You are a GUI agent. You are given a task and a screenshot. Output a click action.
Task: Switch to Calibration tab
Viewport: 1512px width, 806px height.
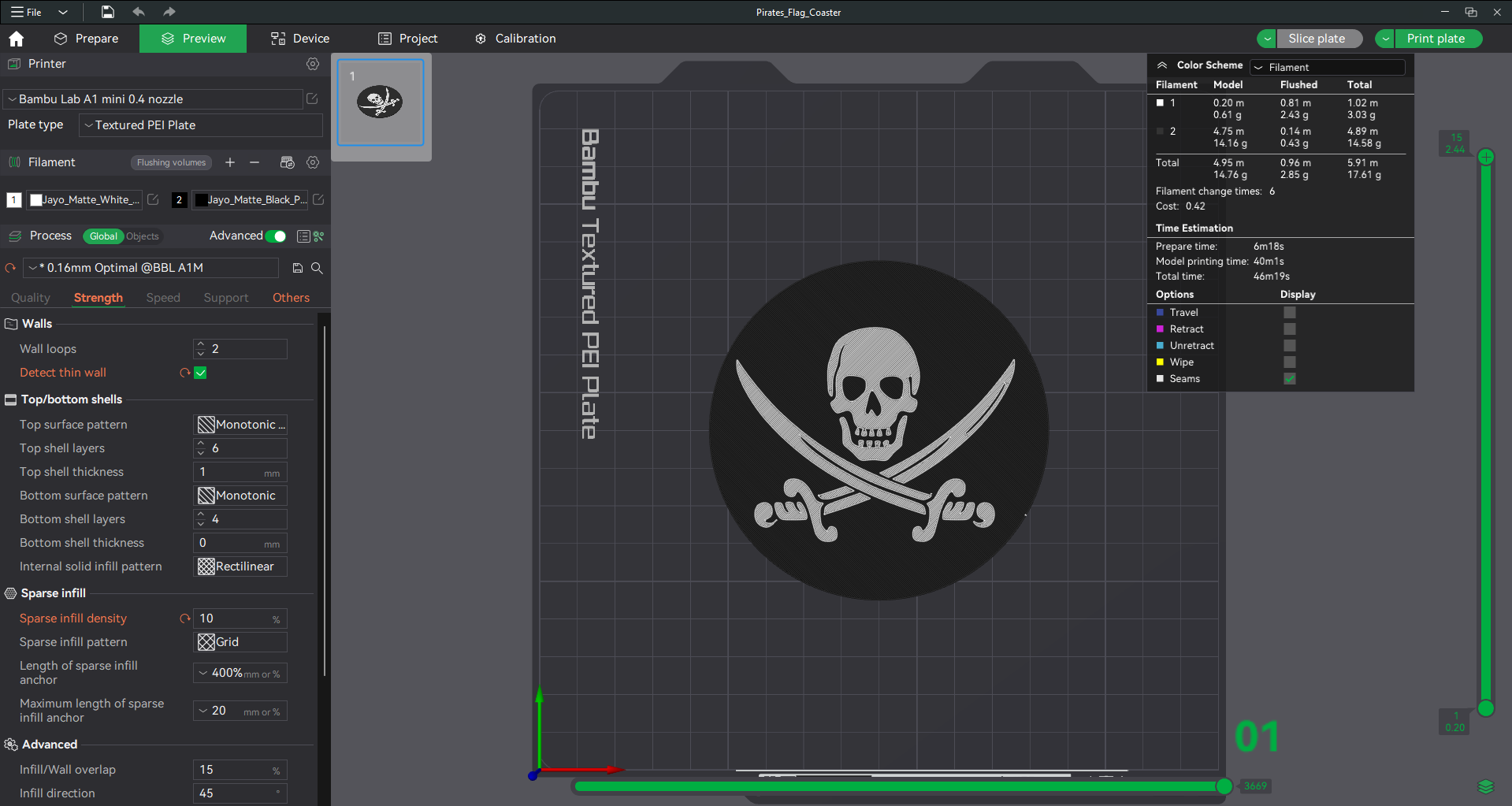point(515,39)
